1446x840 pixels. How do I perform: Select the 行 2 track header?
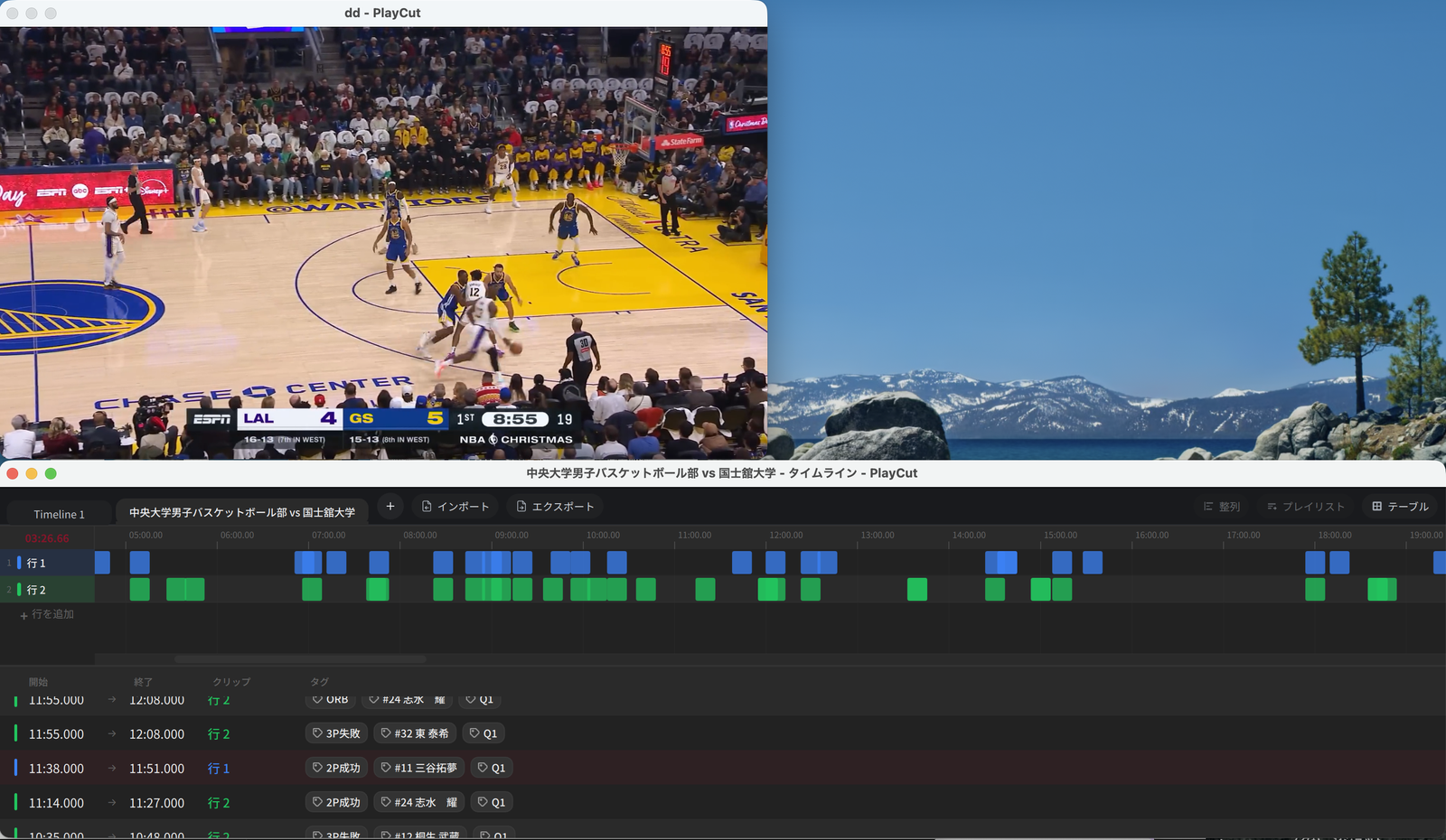tap(47, 590)
